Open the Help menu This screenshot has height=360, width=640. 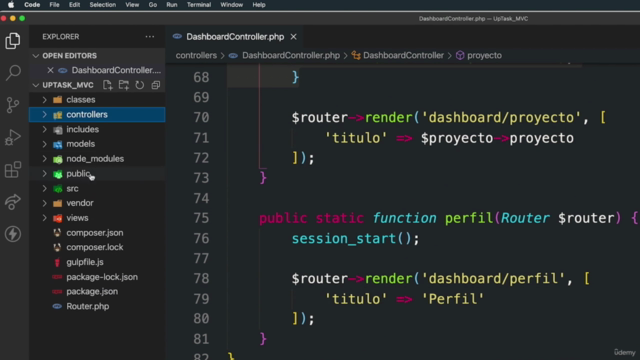pyautogui.click(x=259, y=5)
